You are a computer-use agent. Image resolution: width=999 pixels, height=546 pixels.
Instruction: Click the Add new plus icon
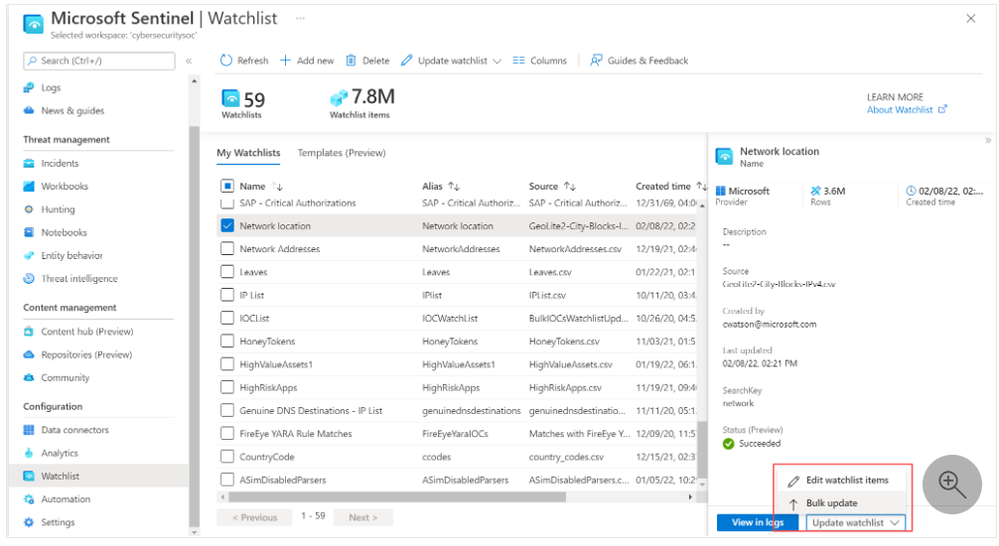pyautogui.click(x=285, y=61)
